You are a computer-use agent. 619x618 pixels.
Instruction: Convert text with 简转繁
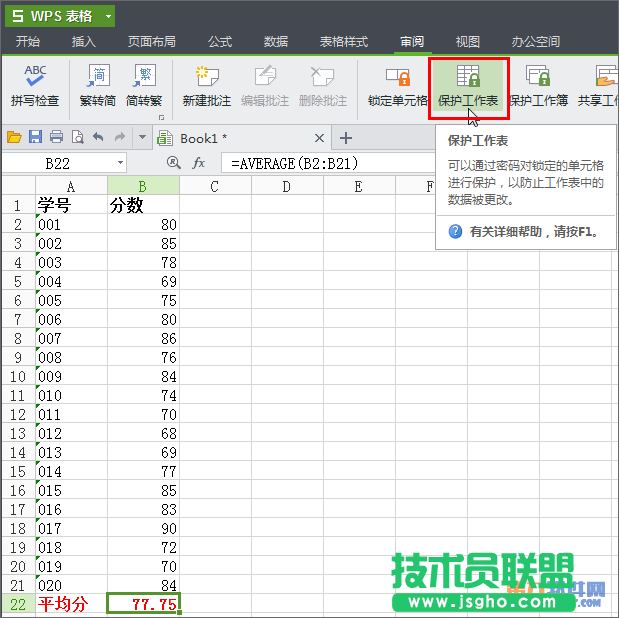click(144, 86)
